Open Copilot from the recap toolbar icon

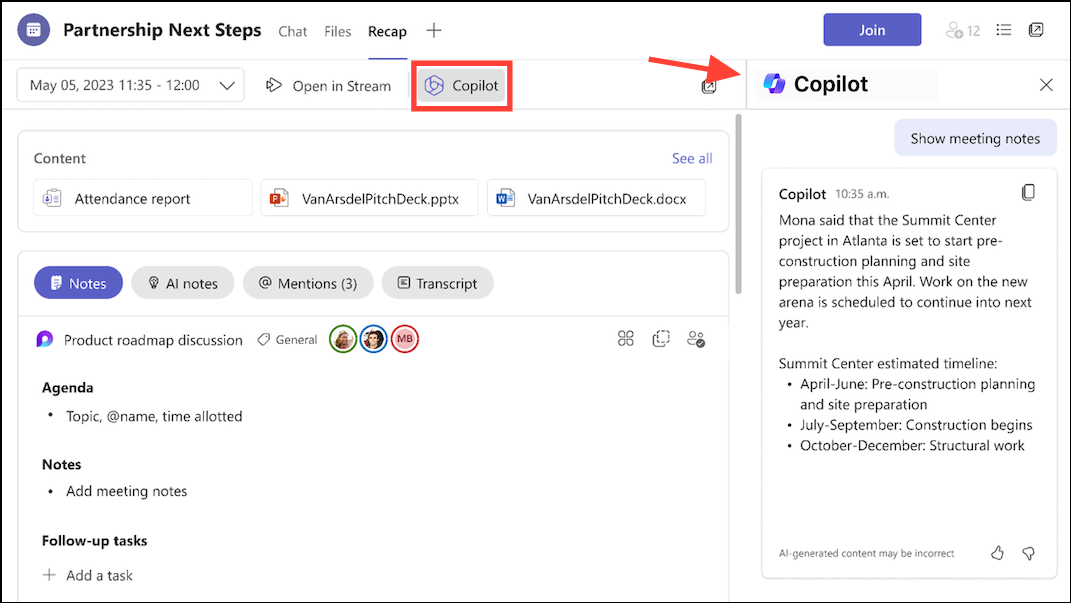461,85
